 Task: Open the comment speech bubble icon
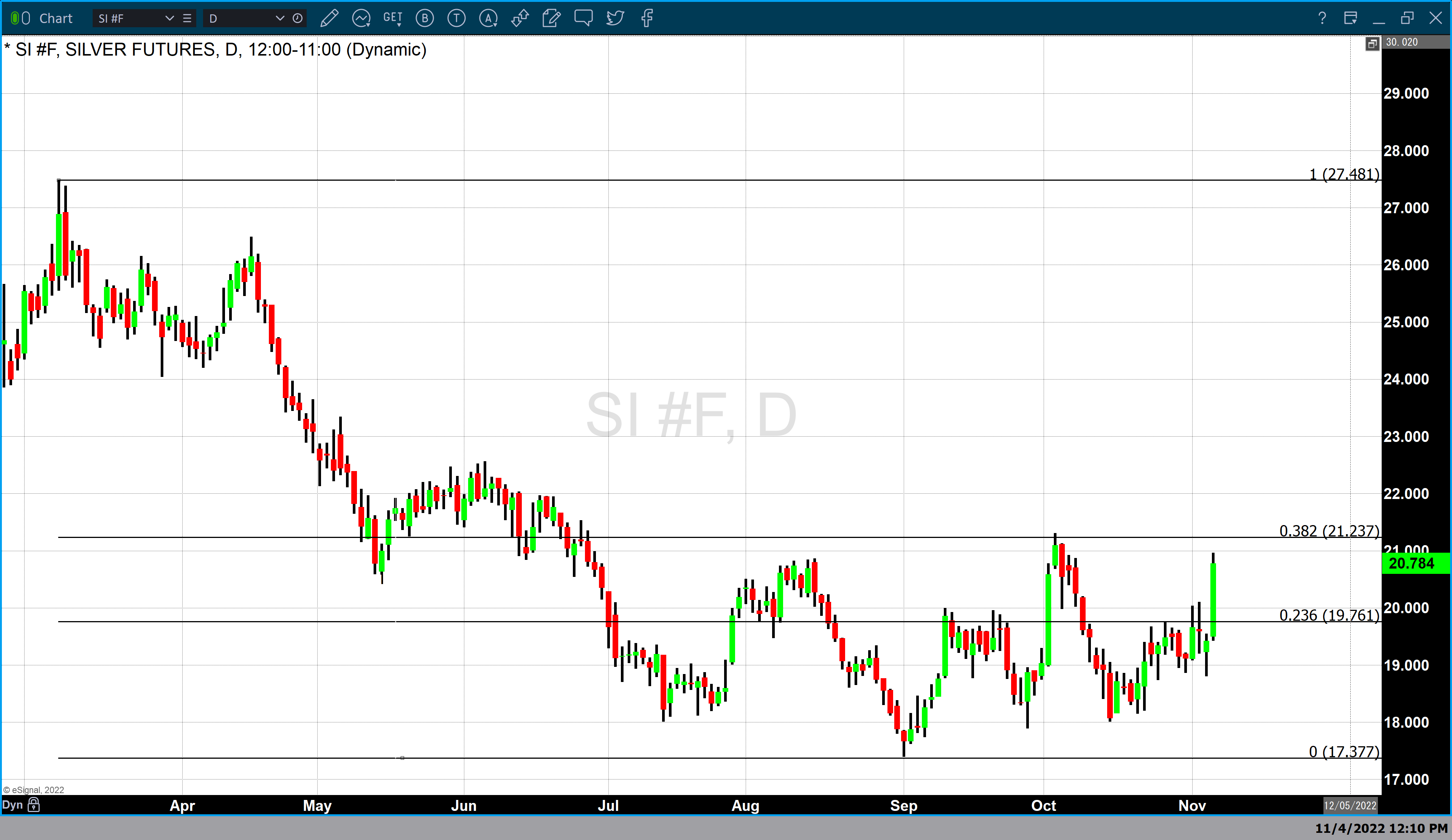point(583,19)
